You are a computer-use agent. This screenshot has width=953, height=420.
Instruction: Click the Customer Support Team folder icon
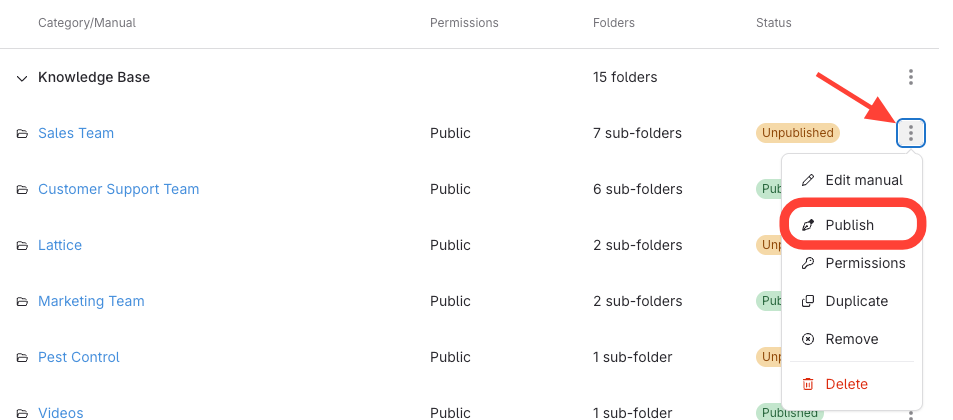pos(22,189)
